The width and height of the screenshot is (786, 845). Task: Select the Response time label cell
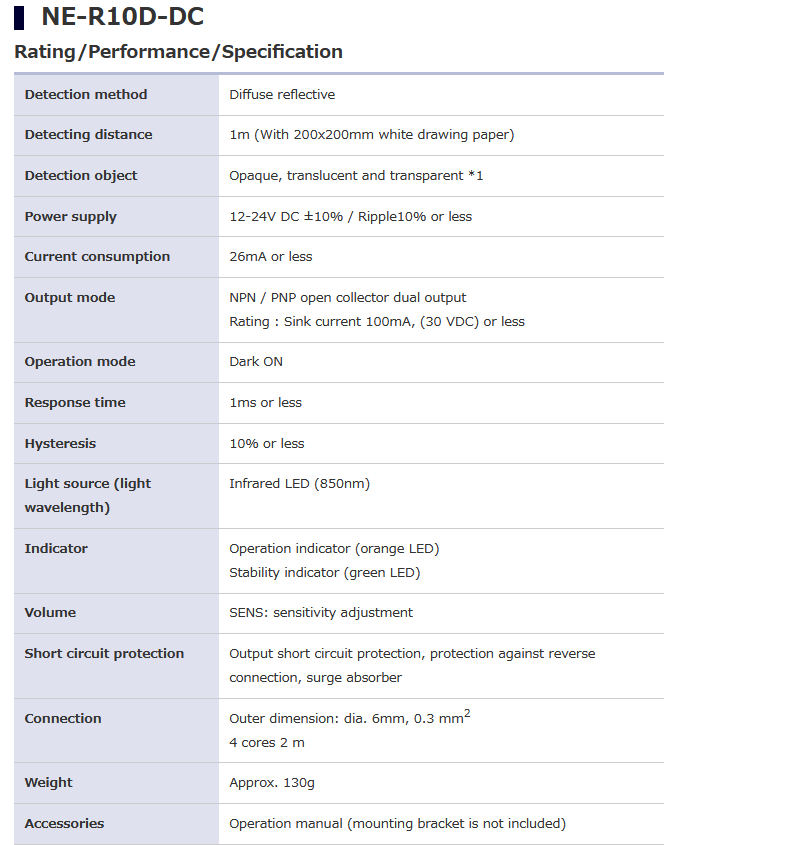75,403
